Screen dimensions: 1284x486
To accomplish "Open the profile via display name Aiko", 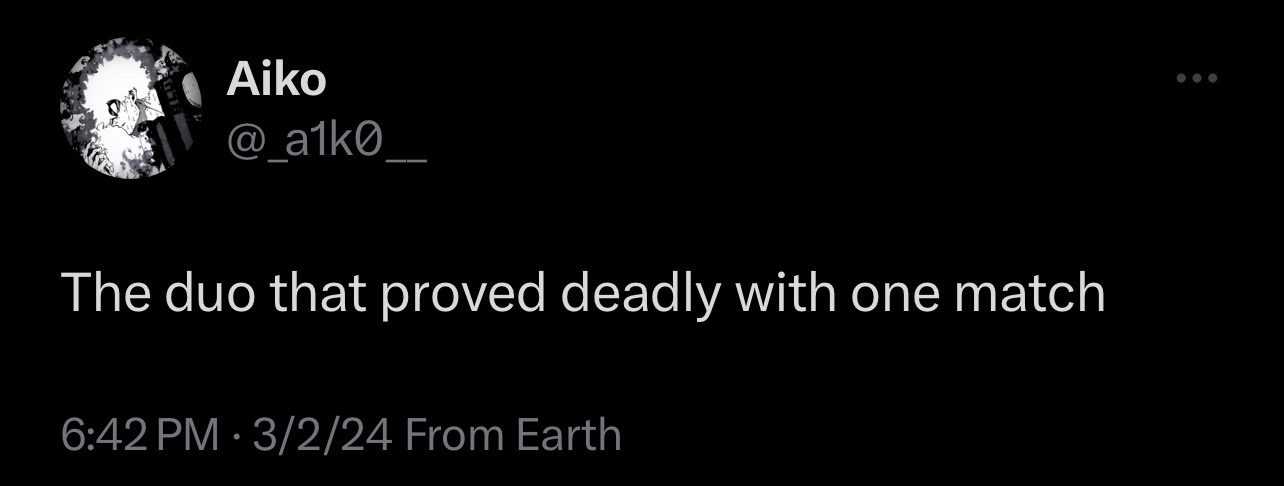I will tap(276, 80).
